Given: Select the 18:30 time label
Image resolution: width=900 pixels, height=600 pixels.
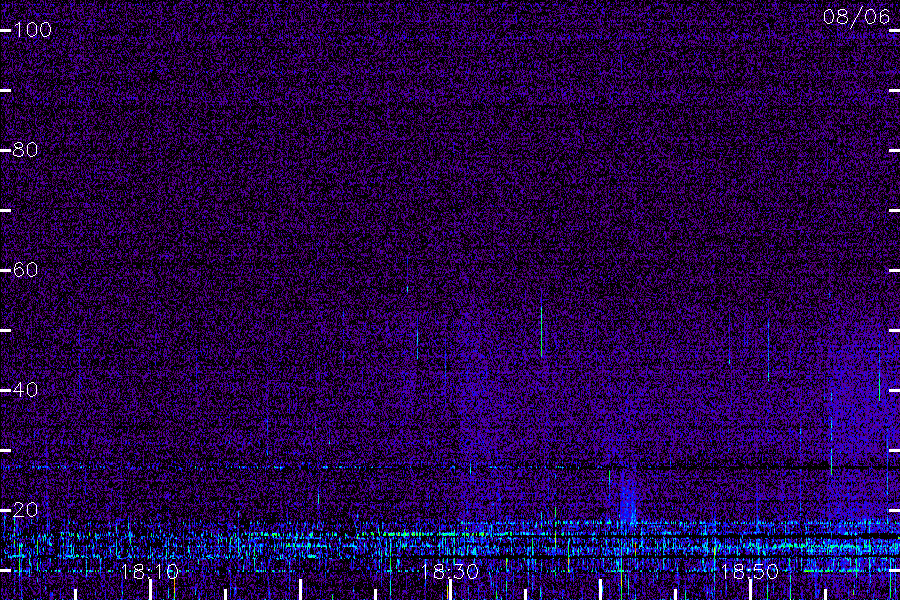Looking at the screenshot, I should click(449, 571).
